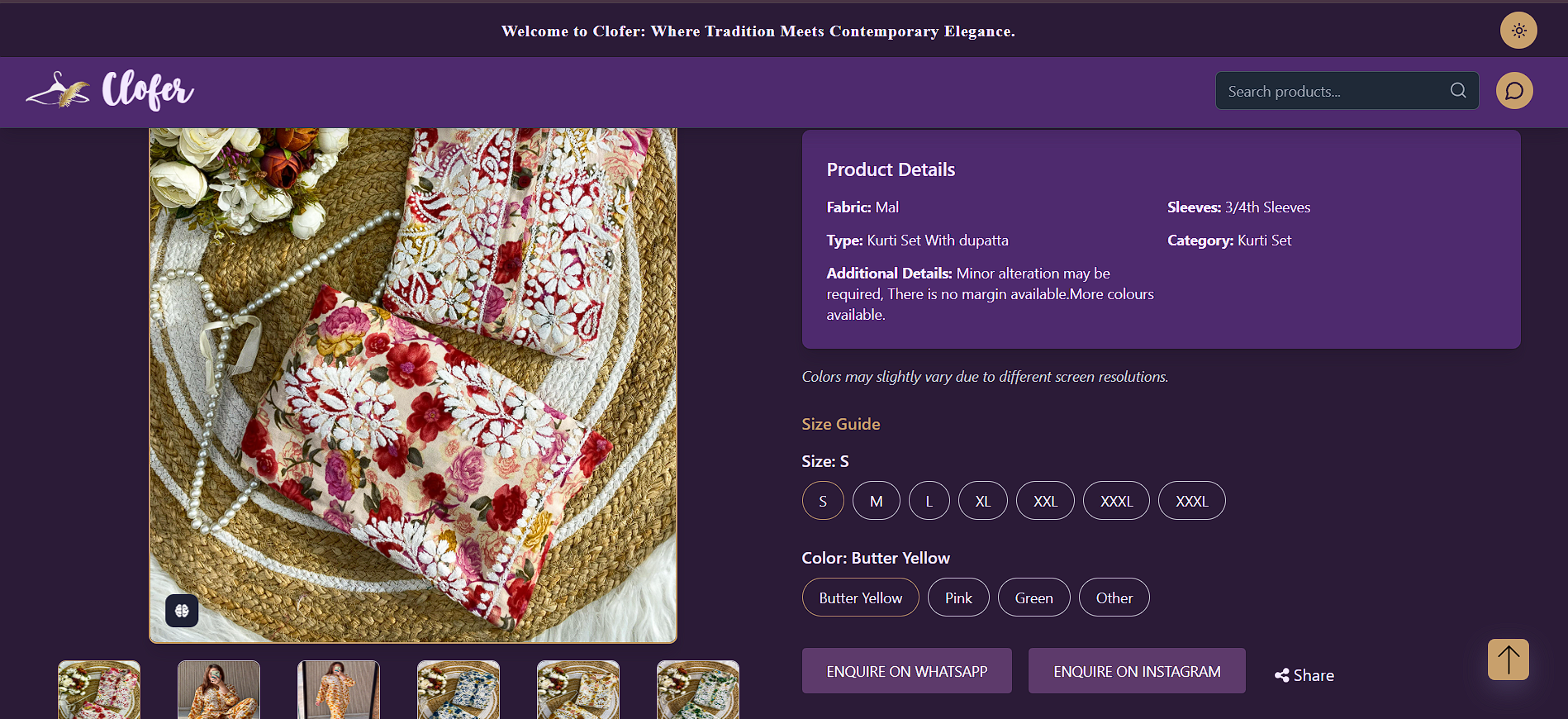
Task: View the second product thumbnail with model
Action: [219, 690]
